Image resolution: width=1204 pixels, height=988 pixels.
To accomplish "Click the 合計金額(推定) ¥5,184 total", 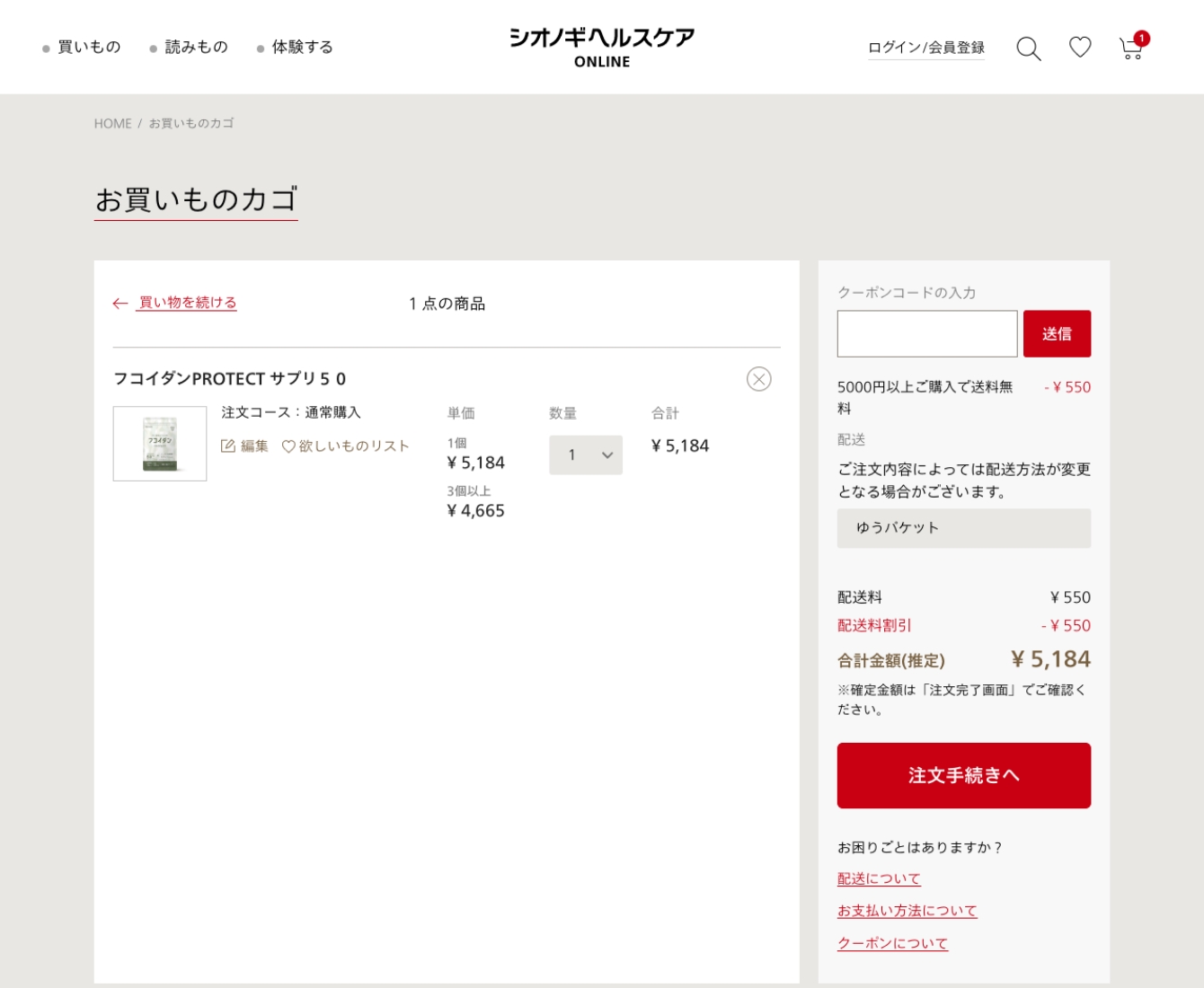I will point(964,660).
